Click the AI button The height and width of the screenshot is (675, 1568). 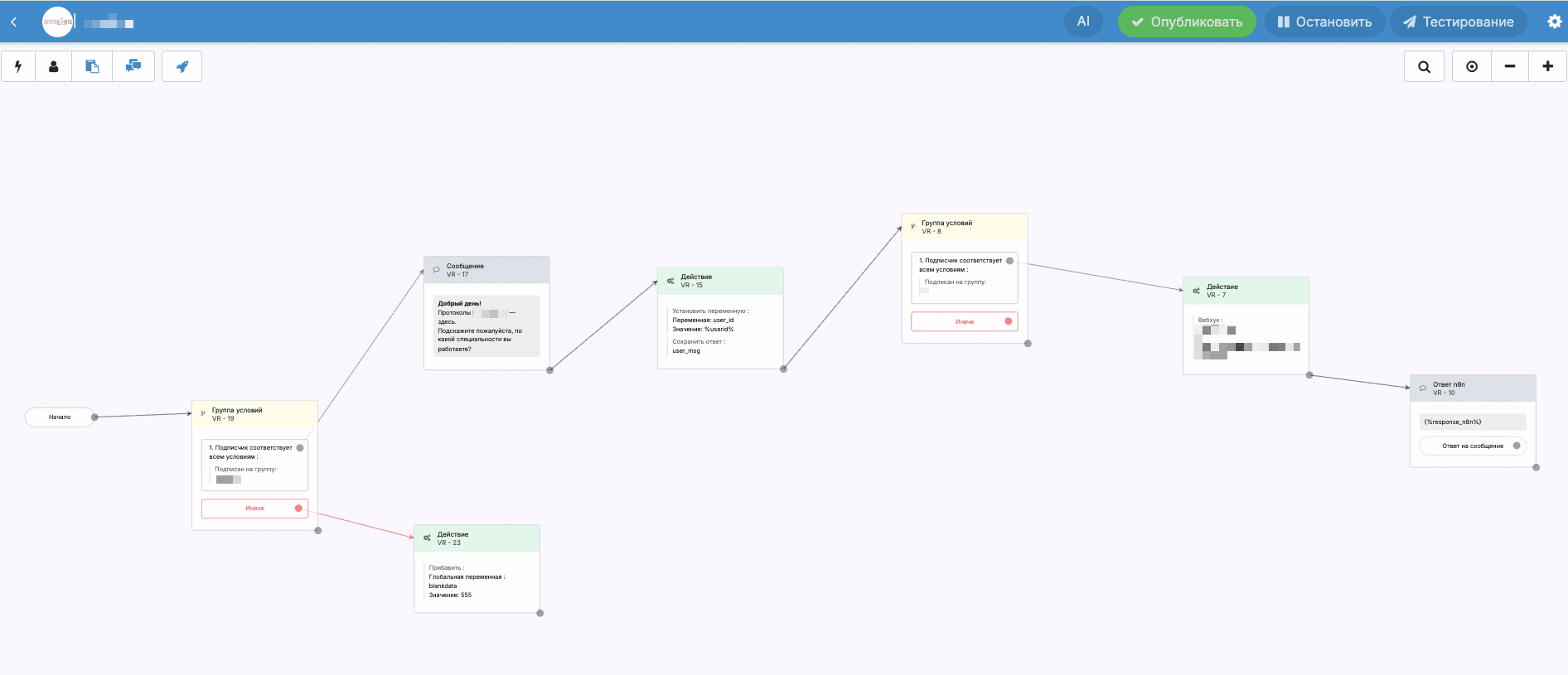point(1083,22)
